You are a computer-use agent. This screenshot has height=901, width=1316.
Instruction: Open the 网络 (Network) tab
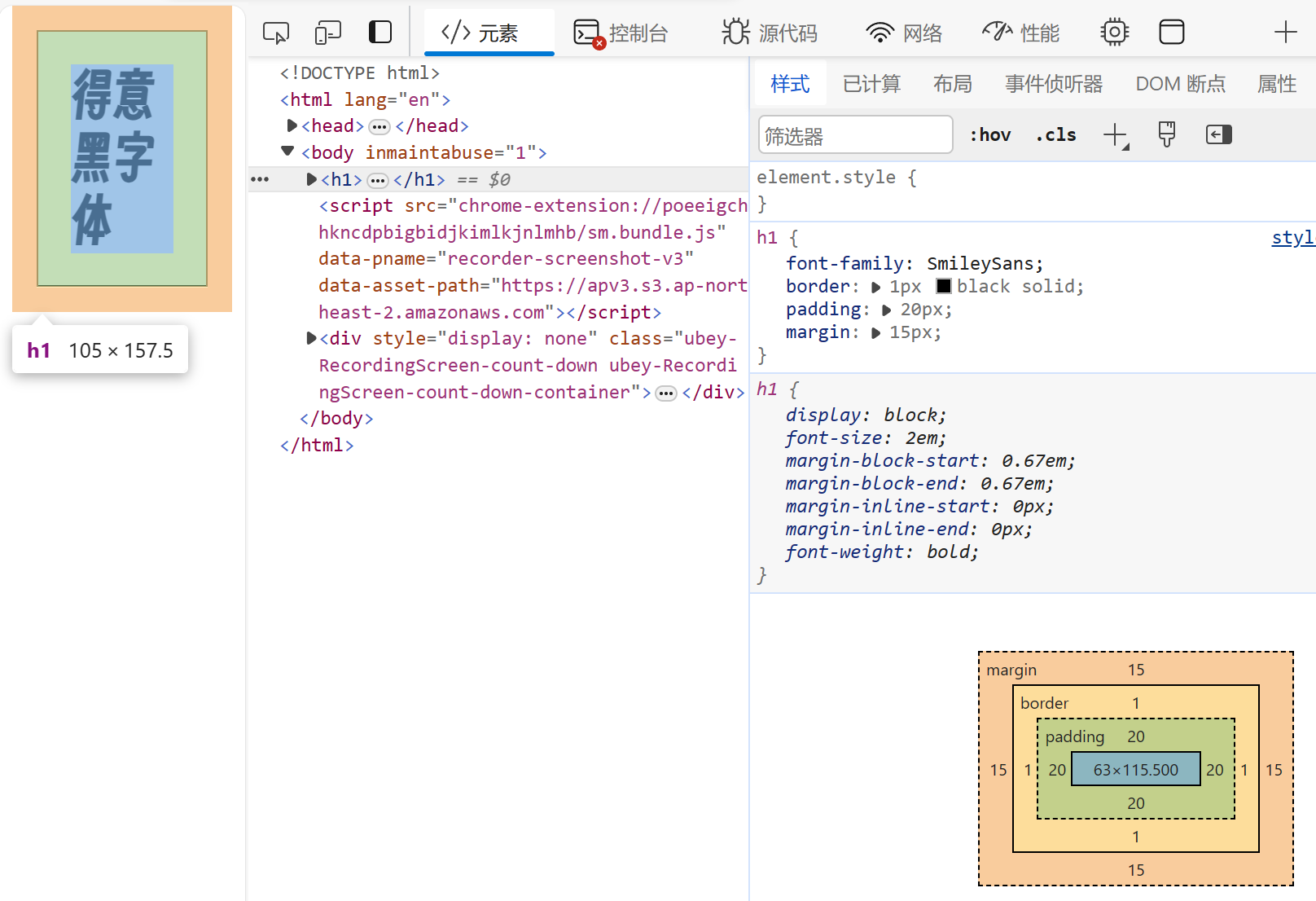[904, 33]
